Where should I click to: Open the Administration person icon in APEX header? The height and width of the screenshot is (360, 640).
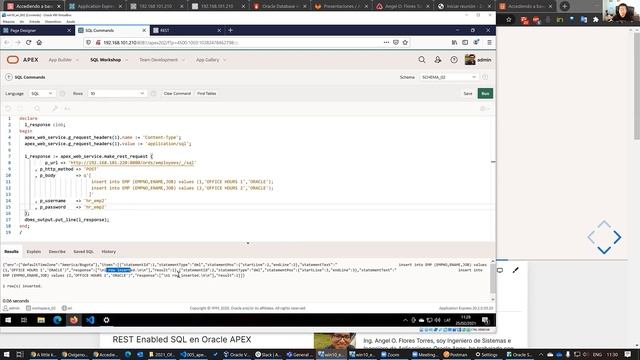coord(438,60)
